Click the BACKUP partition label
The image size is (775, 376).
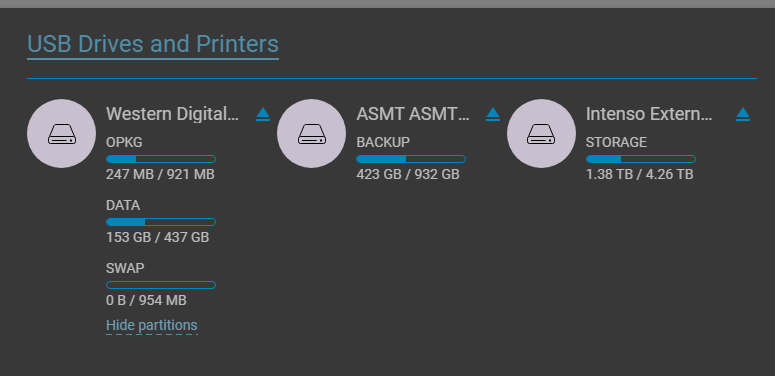pyautogui.click(x=383, y=142)
